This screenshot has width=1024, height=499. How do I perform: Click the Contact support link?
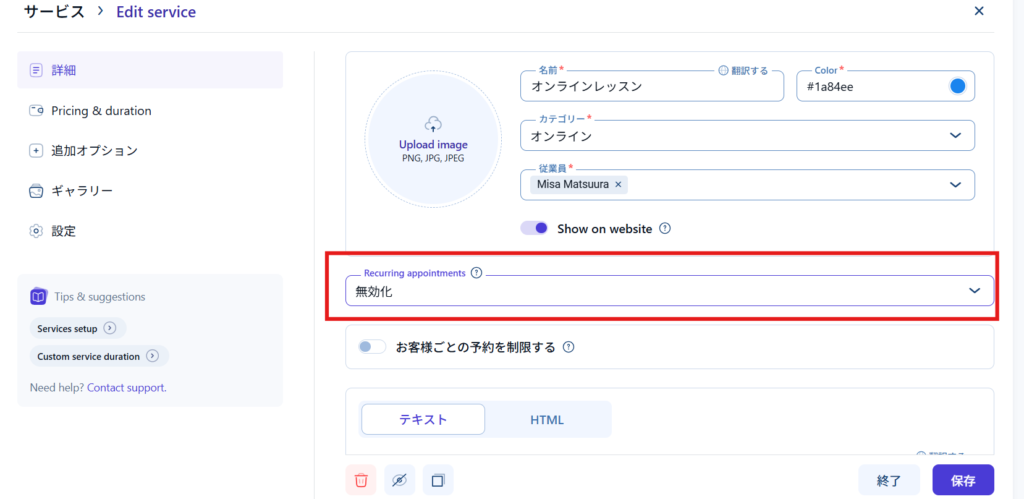(x=126, y=387)
